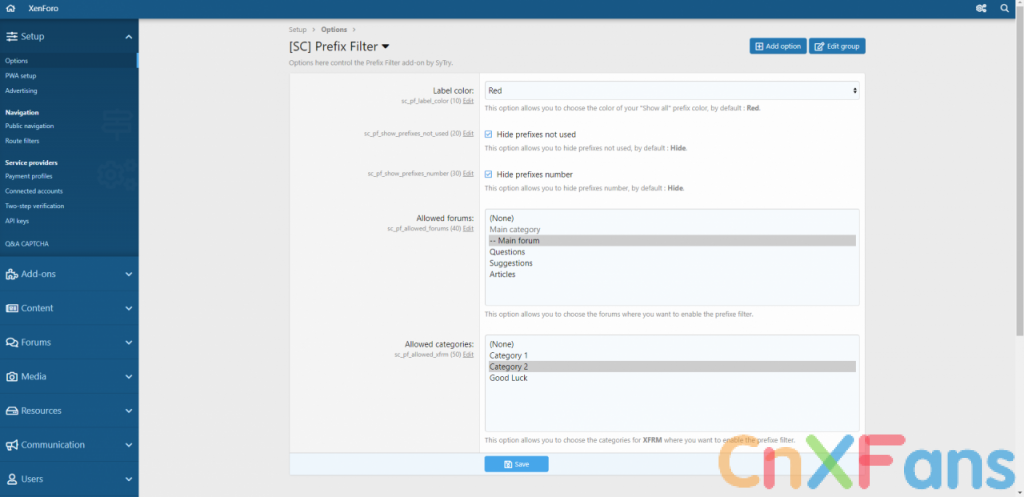This screenshot has height=497, width=1024.
Task: Collapse the Setup section chevron
Action: click(x=129, y=37)
